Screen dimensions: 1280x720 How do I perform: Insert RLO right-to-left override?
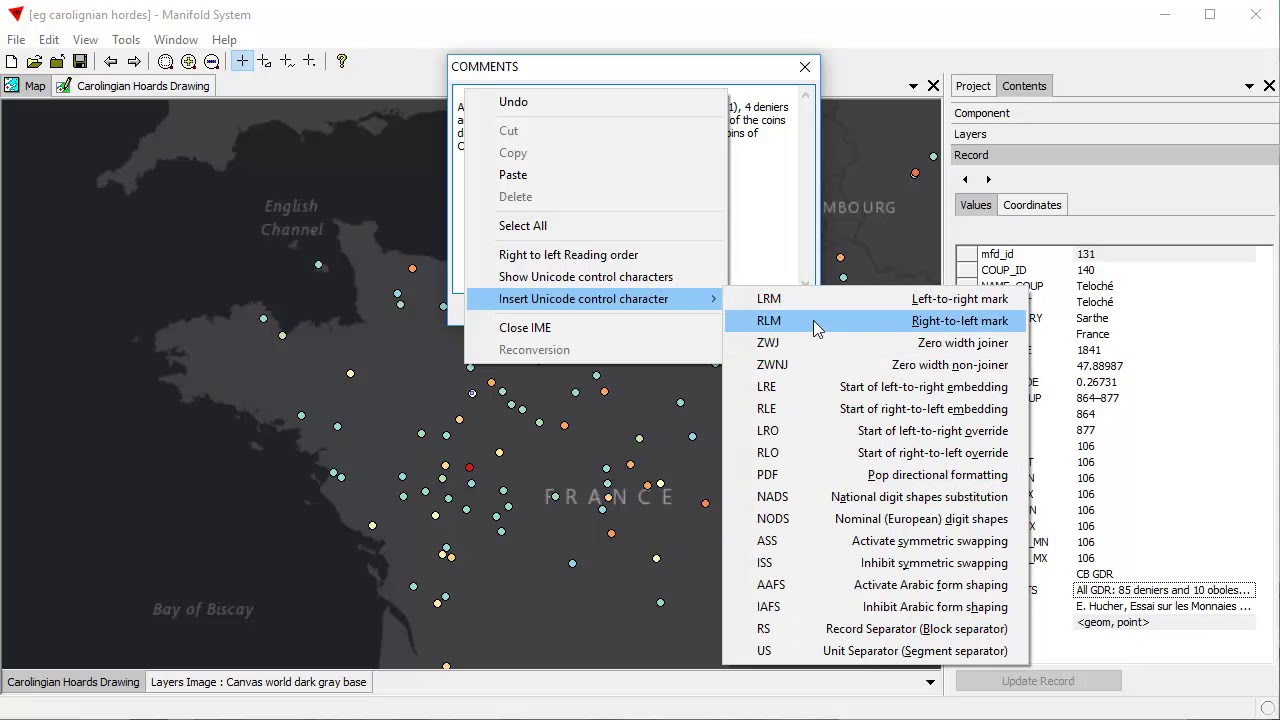[875, 453]
